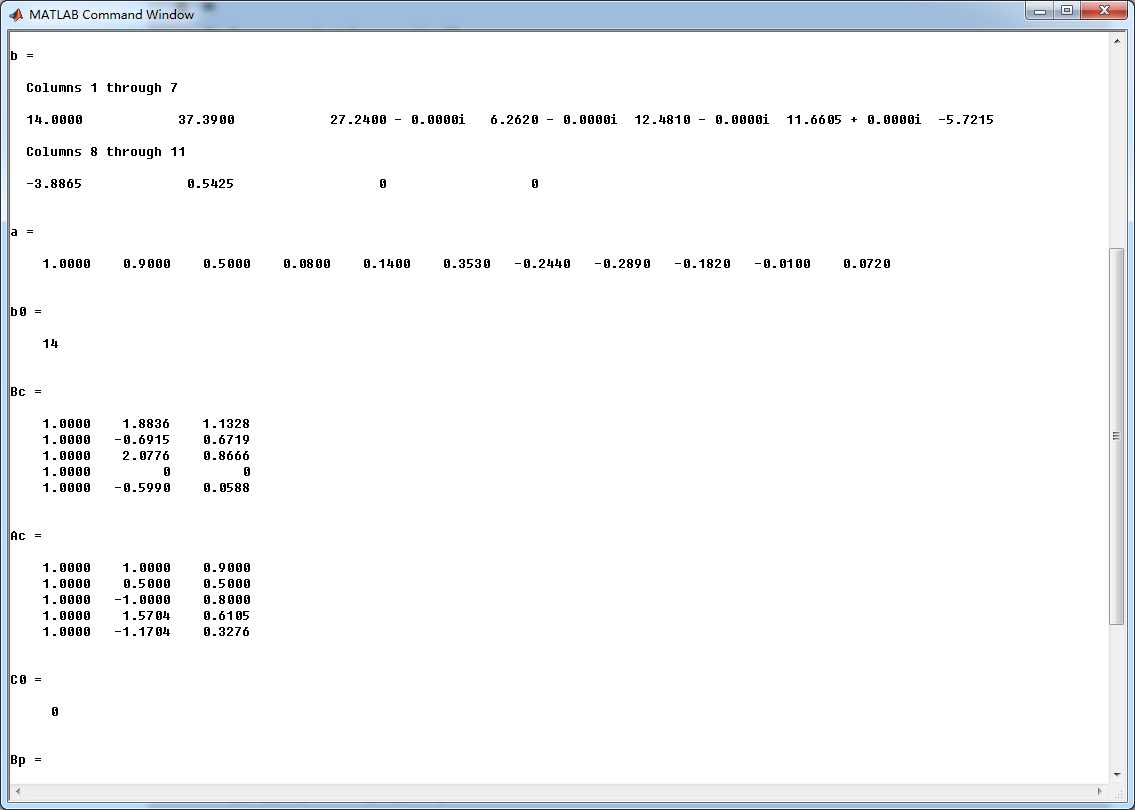Click the vertical scrollbar up arrow

coord(1117,41)
